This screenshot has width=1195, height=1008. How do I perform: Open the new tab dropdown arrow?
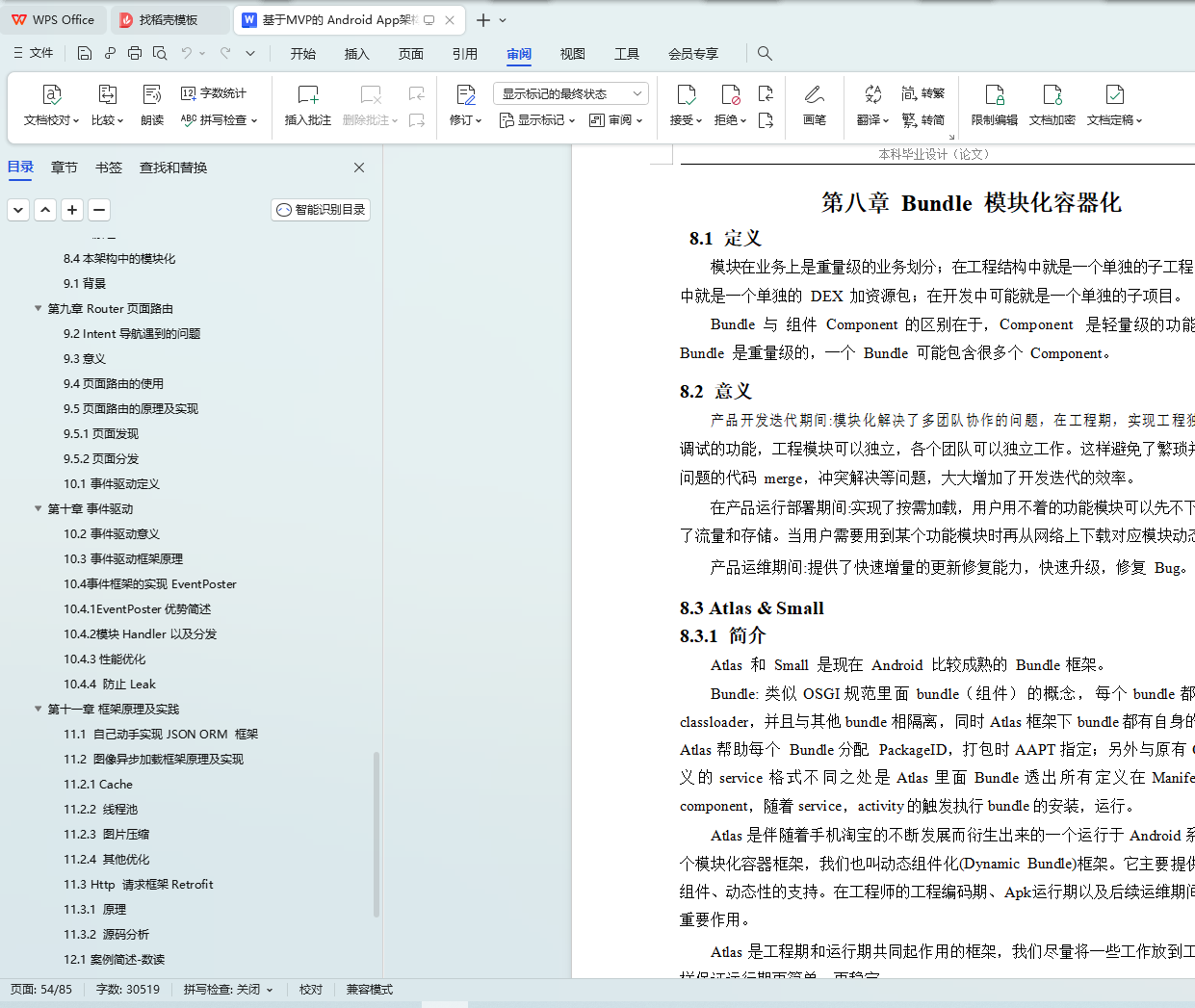tap(503, 19)
